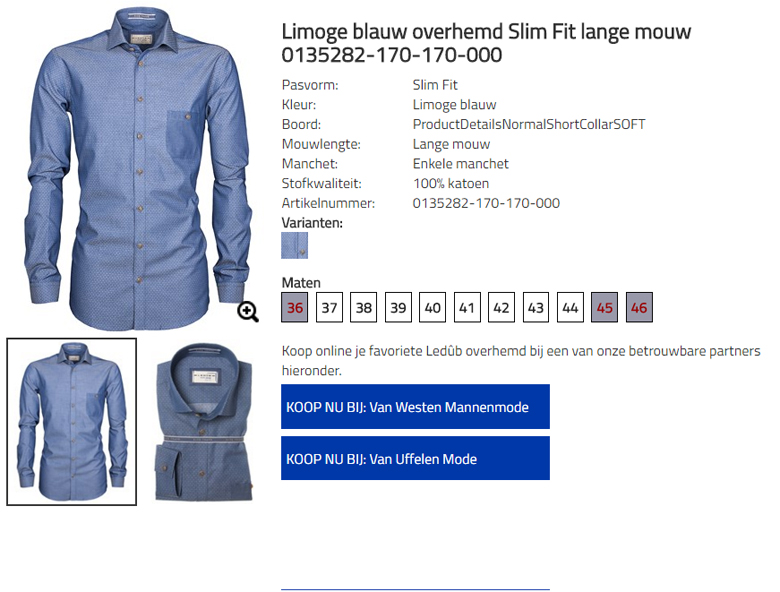Select the front-view shirt thumbnail
The width and height of the screenshot is (780, 592).
point(72,422)
